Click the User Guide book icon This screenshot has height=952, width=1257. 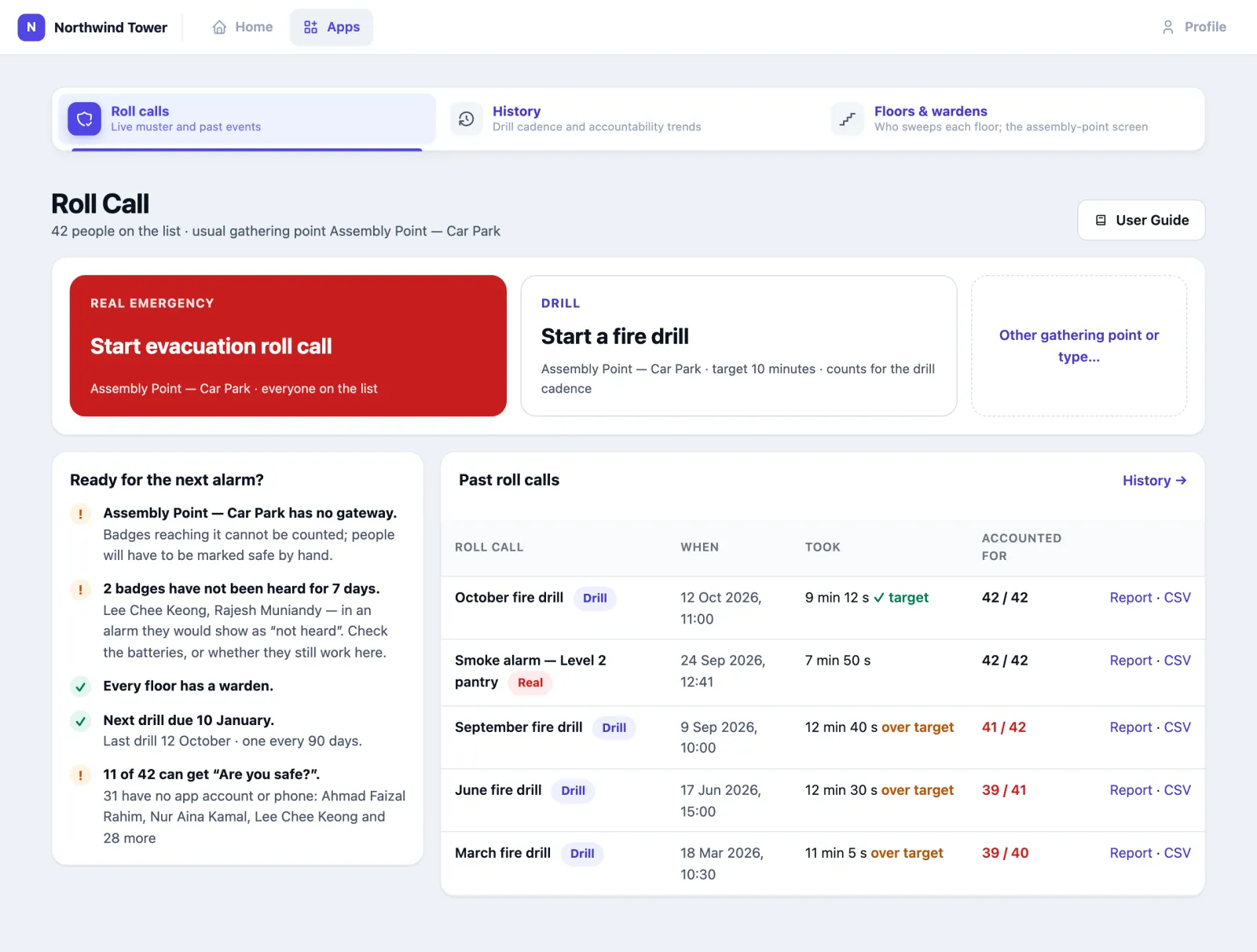click(x=1101, y=220)
